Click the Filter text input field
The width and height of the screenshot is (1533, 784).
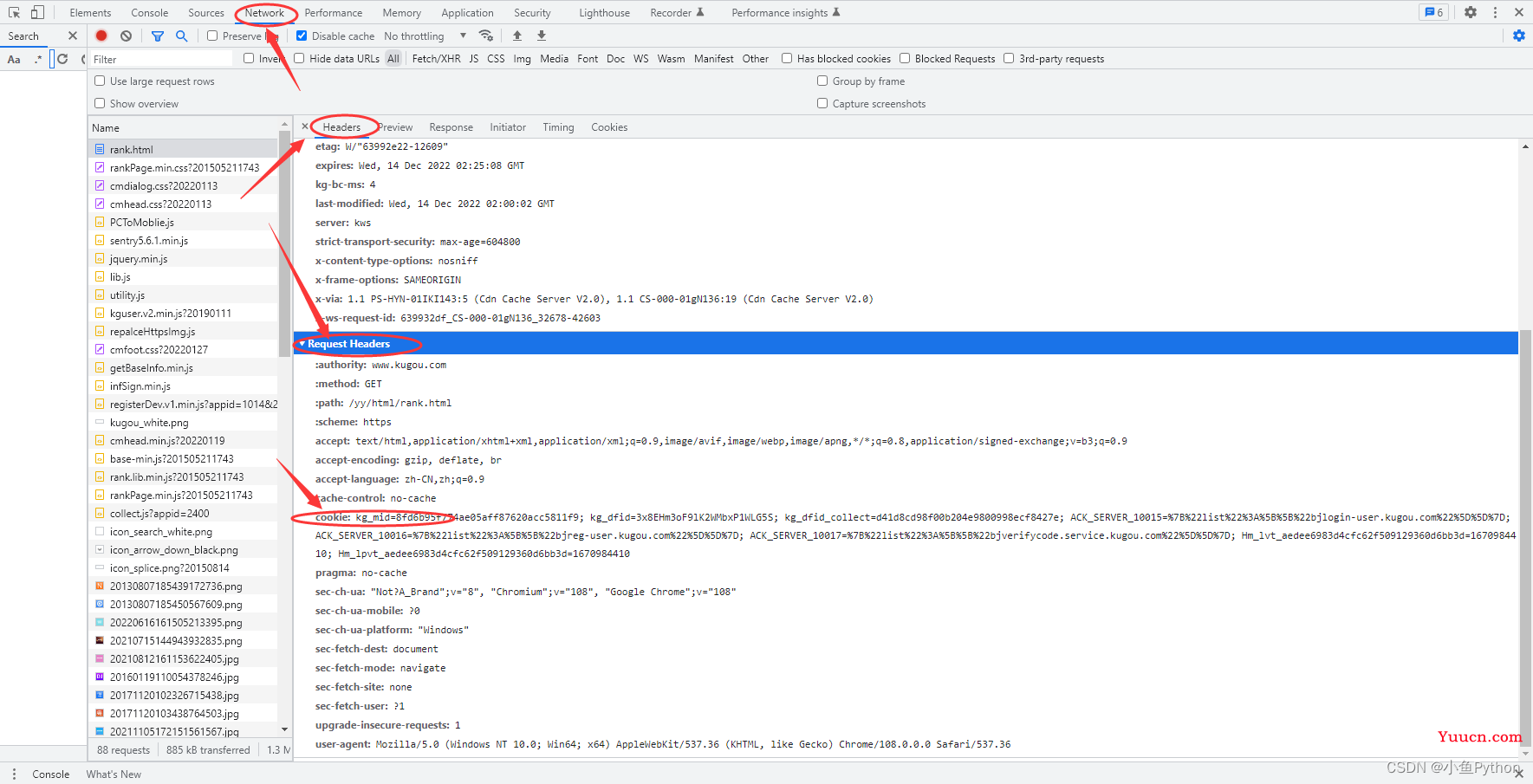tap(161, 59)
